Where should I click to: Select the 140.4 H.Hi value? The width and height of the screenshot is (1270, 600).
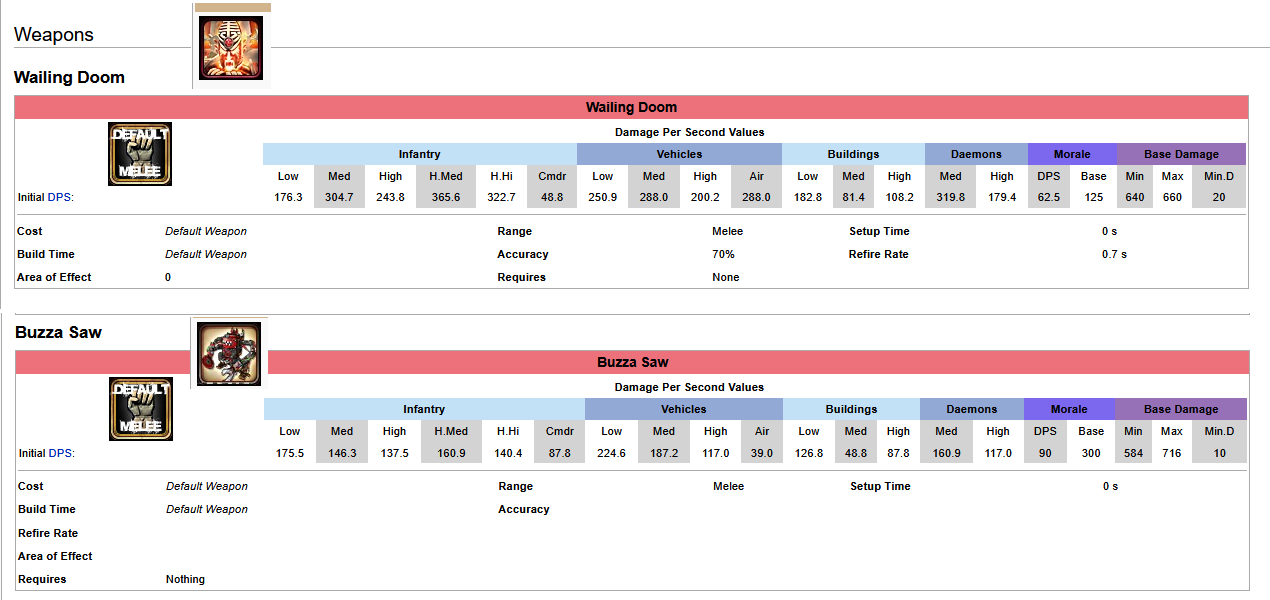coord(508,453)
